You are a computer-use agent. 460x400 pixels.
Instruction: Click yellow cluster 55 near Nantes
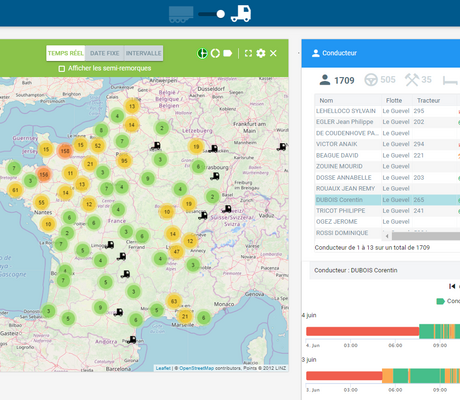pyautogui.click(x=41, y=202)
